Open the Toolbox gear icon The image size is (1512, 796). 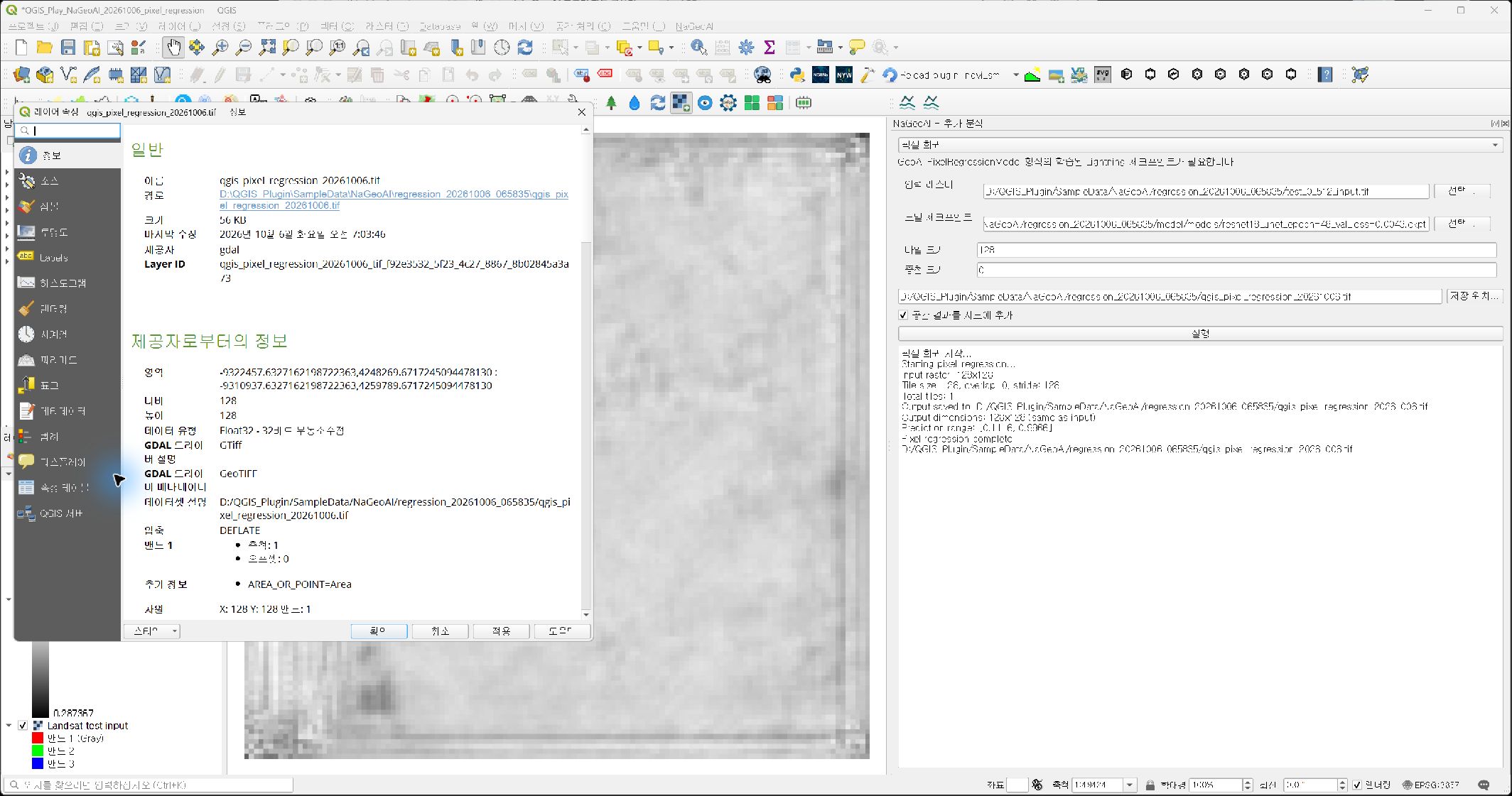click(746, 48)
